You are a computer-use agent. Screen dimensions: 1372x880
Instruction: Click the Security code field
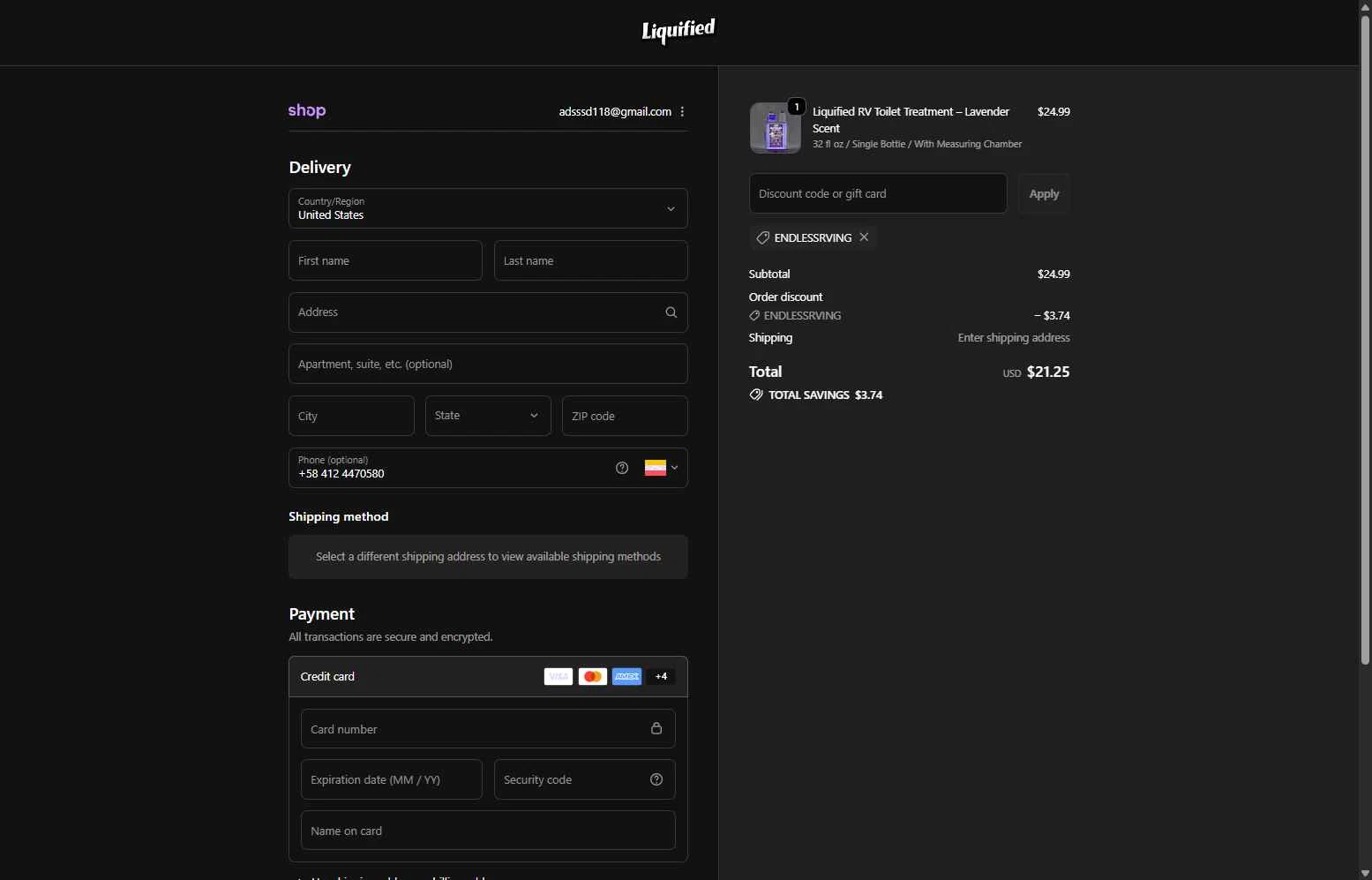point(585,779)
